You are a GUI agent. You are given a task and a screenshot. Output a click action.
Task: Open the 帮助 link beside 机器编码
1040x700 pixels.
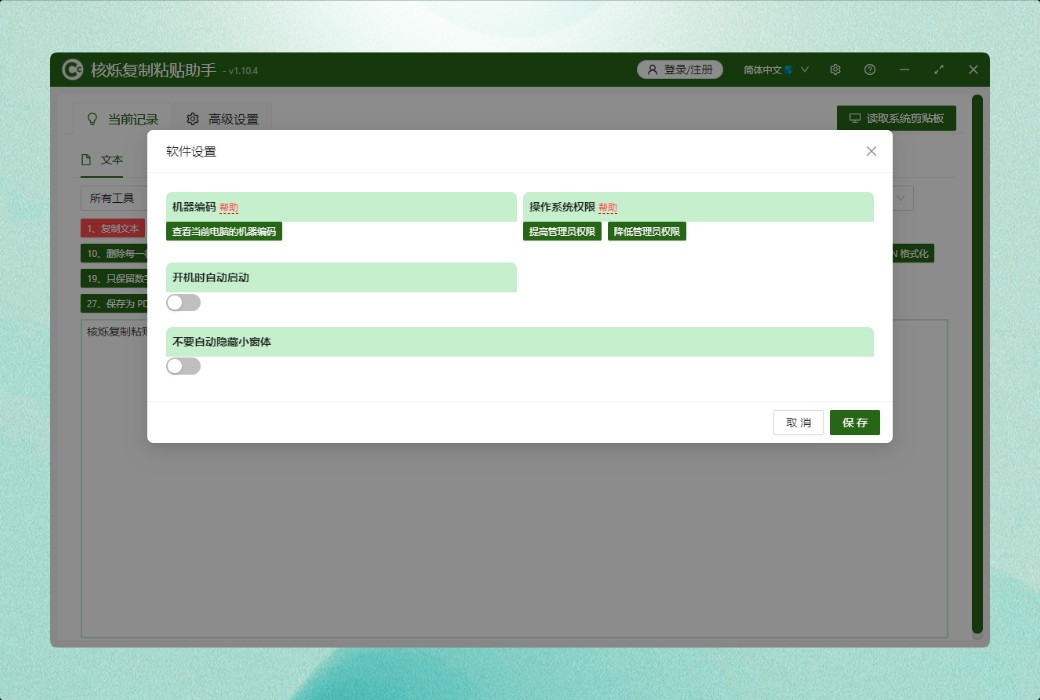[x=229, y=208]
